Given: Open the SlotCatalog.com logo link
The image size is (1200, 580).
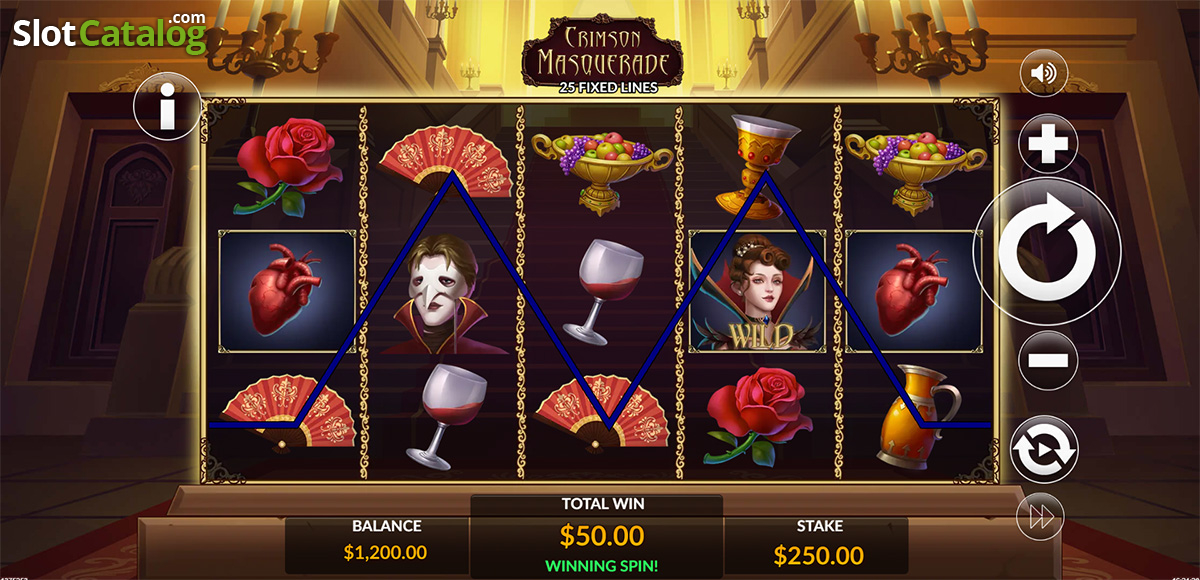Looking at the screenshot, I should (x=110, y=33).
